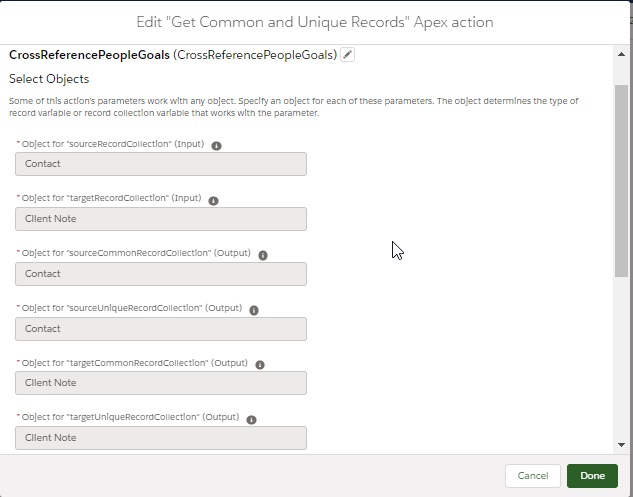
Task: Confirm the action with the Done button
Action: coord(592,476)
